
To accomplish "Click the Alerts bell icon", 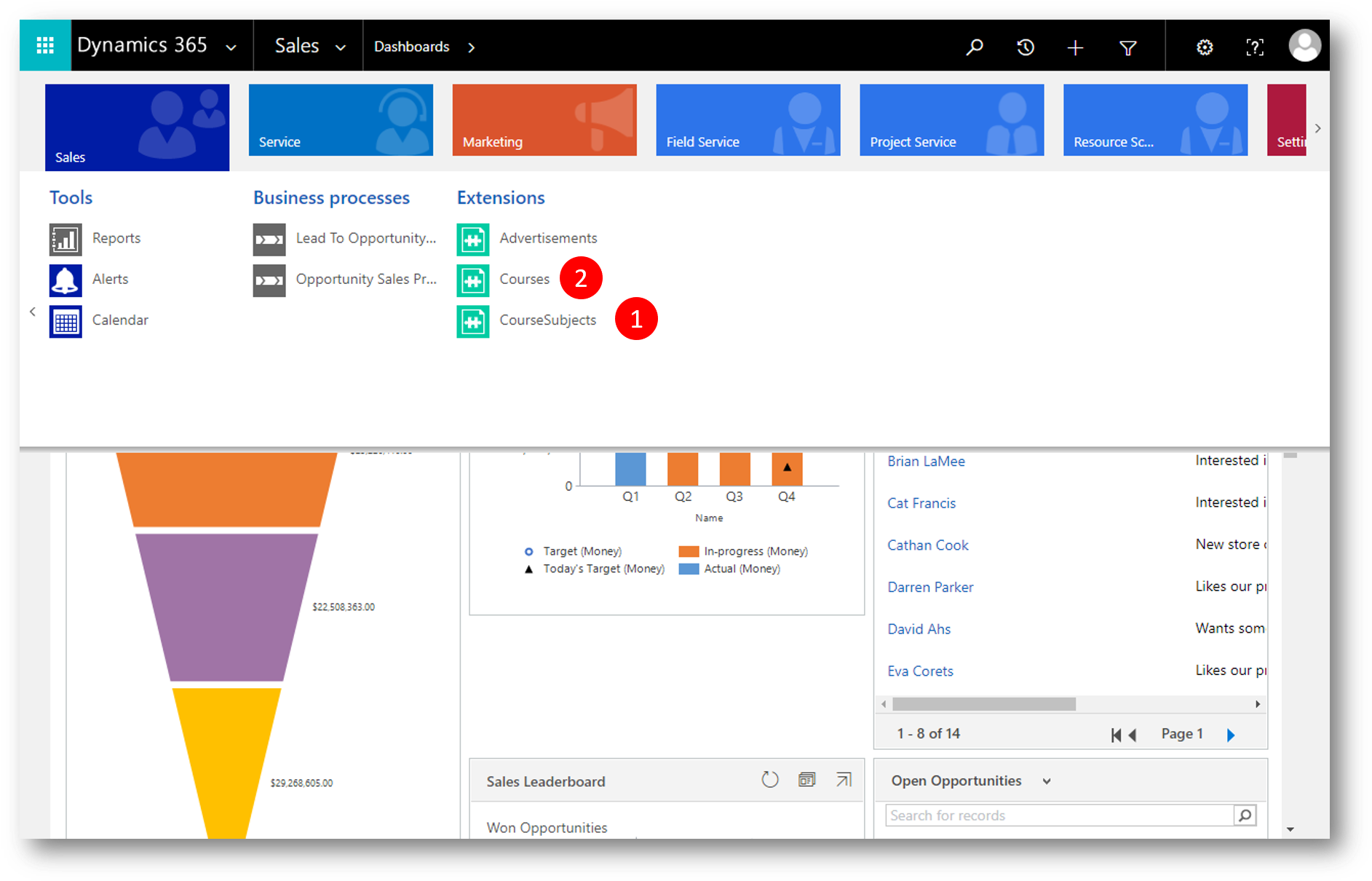I will 66,280.
